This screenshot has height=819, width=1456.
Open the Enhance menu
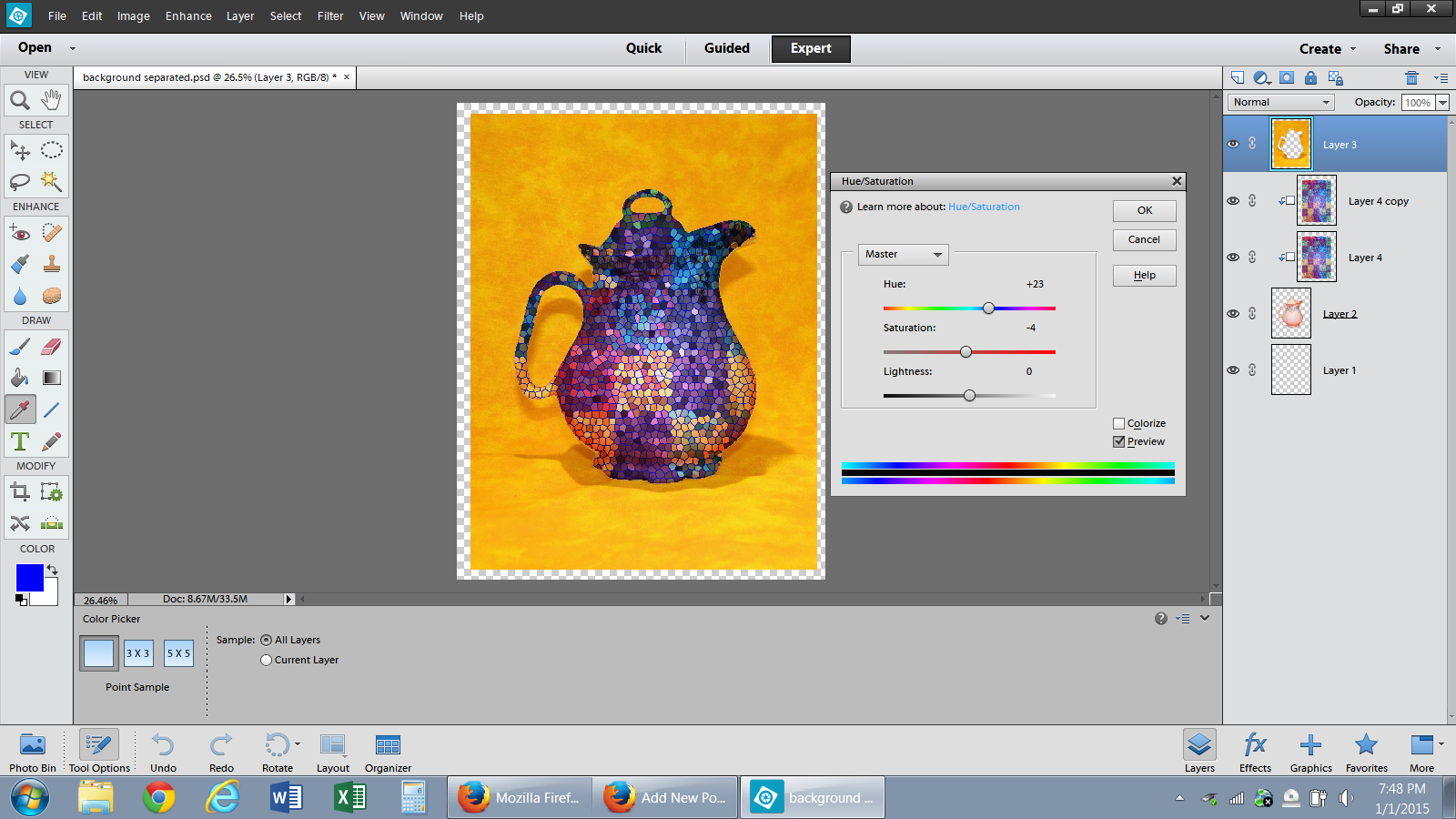coord(188,16)
